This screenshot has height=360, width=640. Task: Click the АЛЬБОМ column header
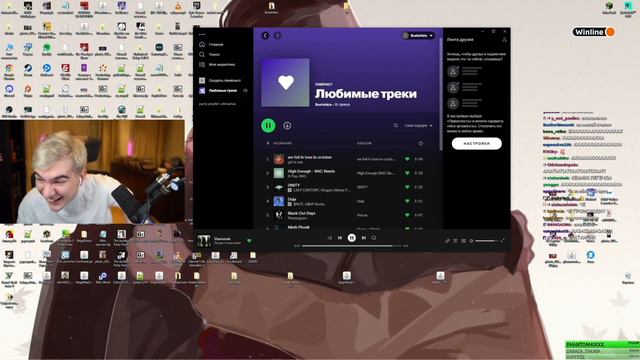tap(364, 143)
